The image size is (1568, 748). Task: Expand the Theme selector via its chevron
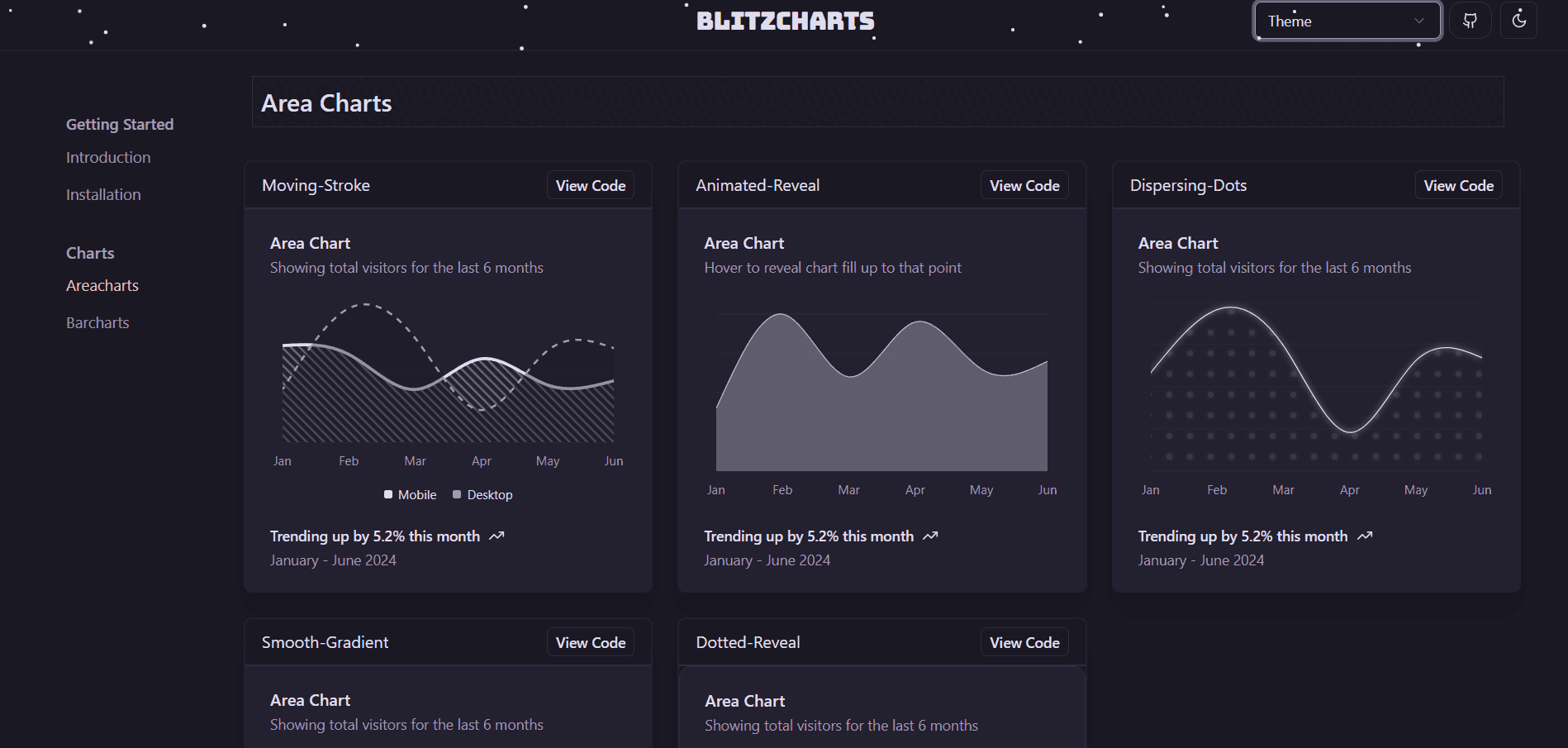[1418, 21]
